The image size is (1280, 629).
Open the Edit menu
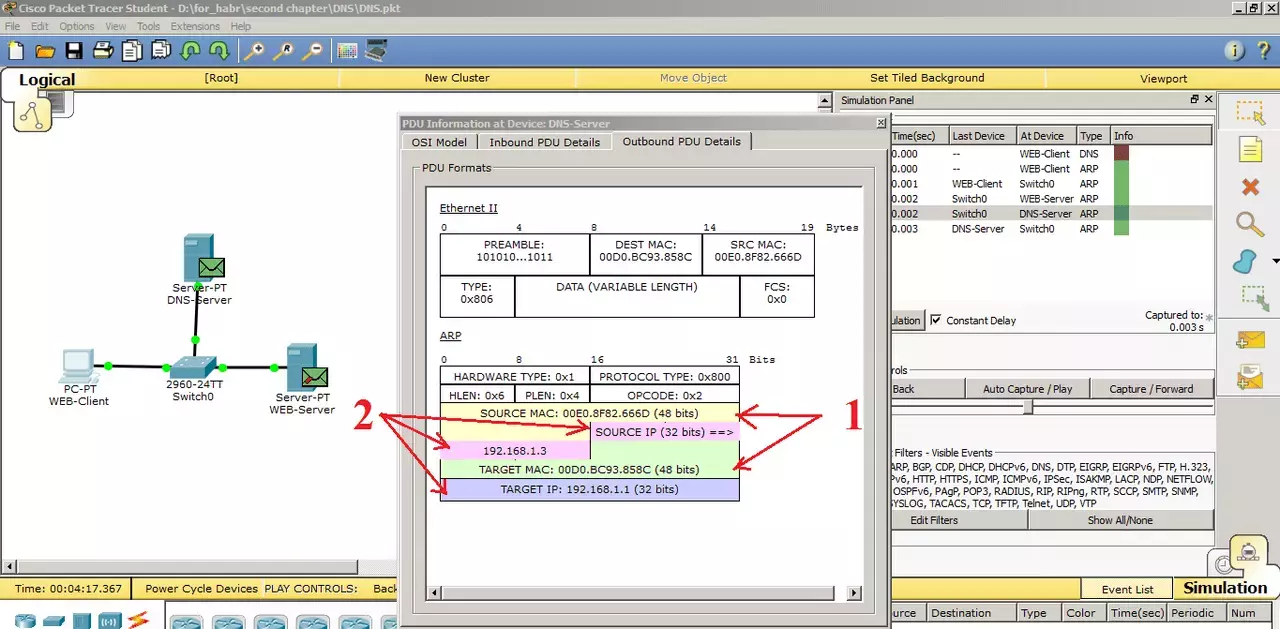coord(40,26)
